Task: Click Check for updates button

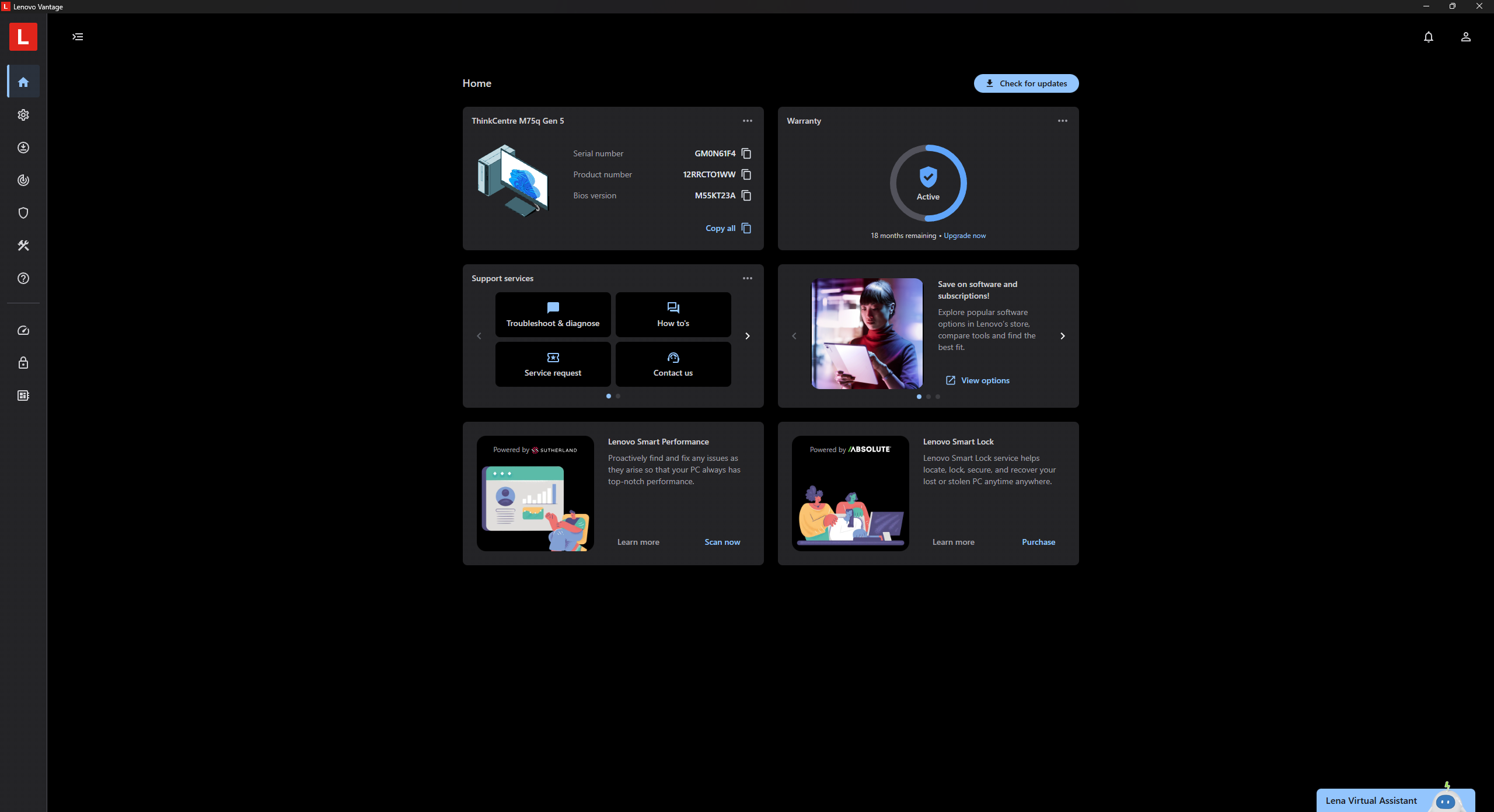Action: 1026,83
